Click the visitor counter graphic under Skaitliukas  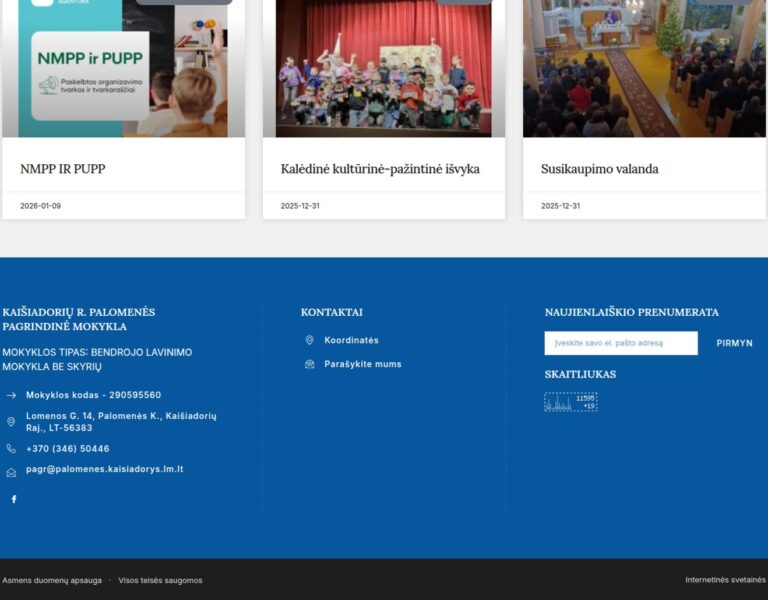coord(570,402)
